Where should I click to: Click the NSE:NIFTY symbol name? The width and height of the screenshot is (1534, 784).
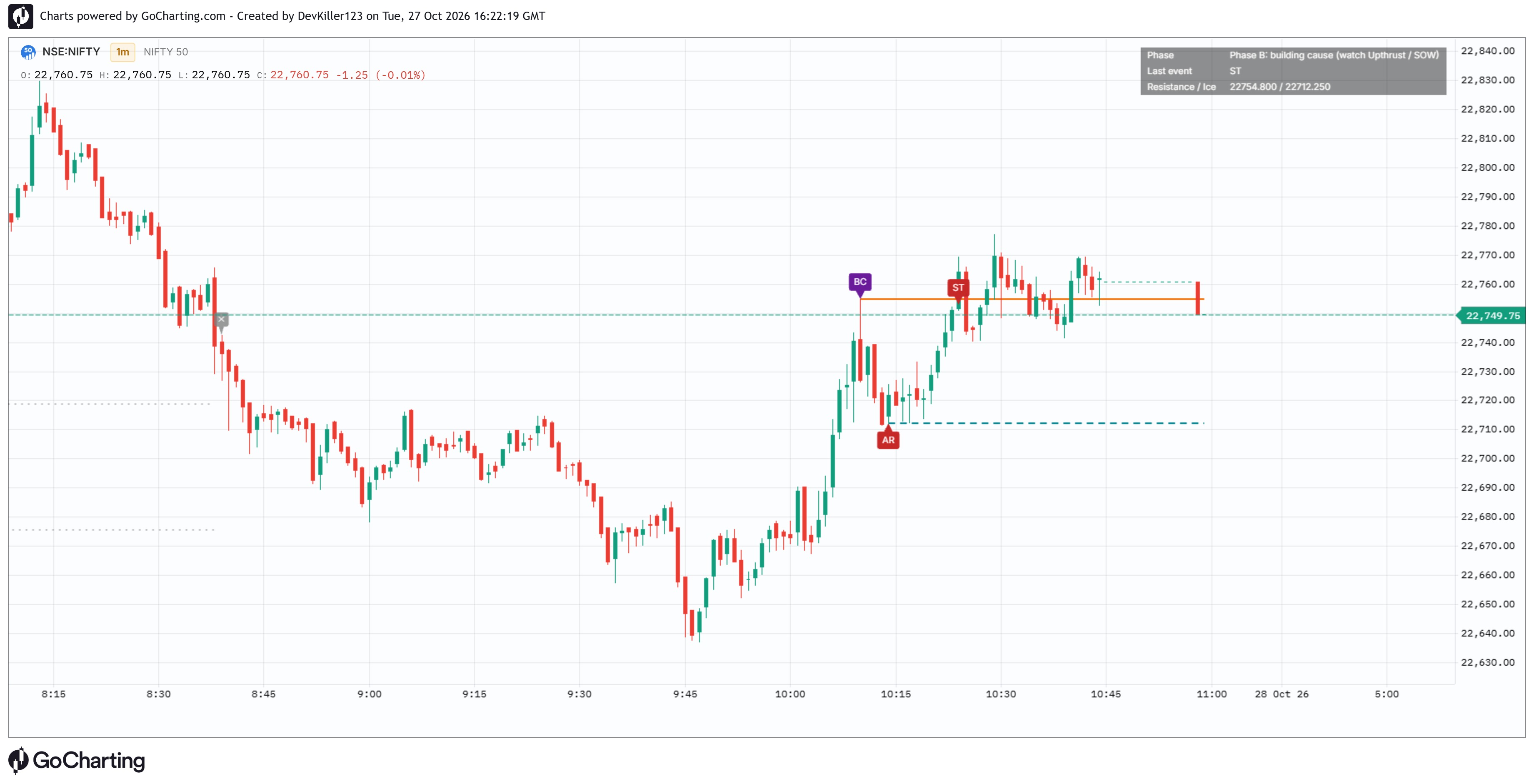click(x=71, y=52)
